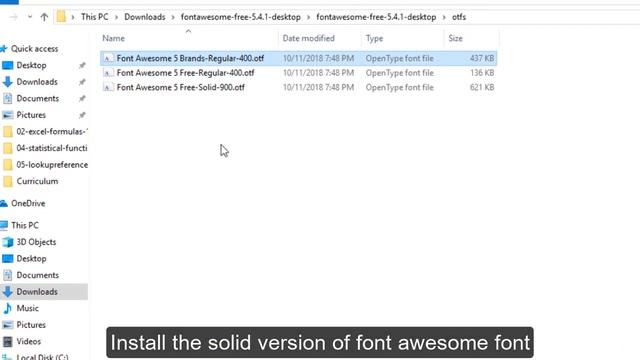Click the Free-Solid-900 font file icon

coord(108,87)
